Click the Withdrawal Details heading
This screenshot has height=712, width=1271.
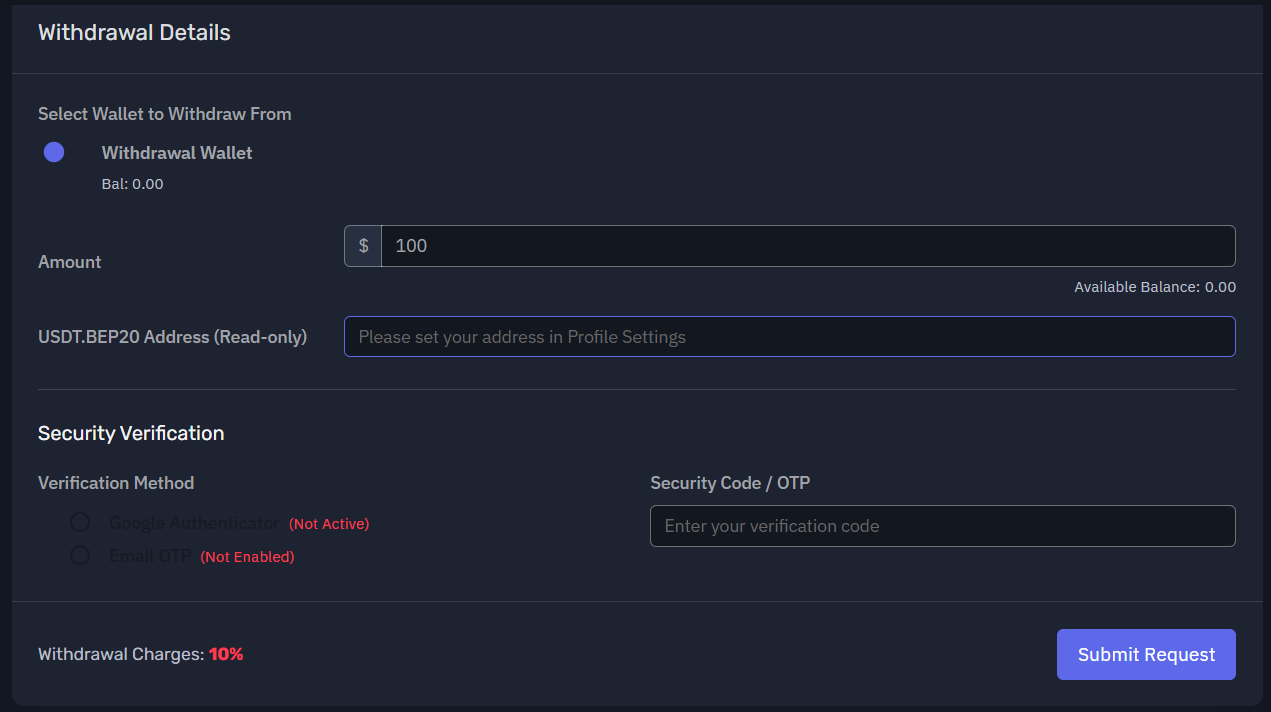click(x=134, y=33)
